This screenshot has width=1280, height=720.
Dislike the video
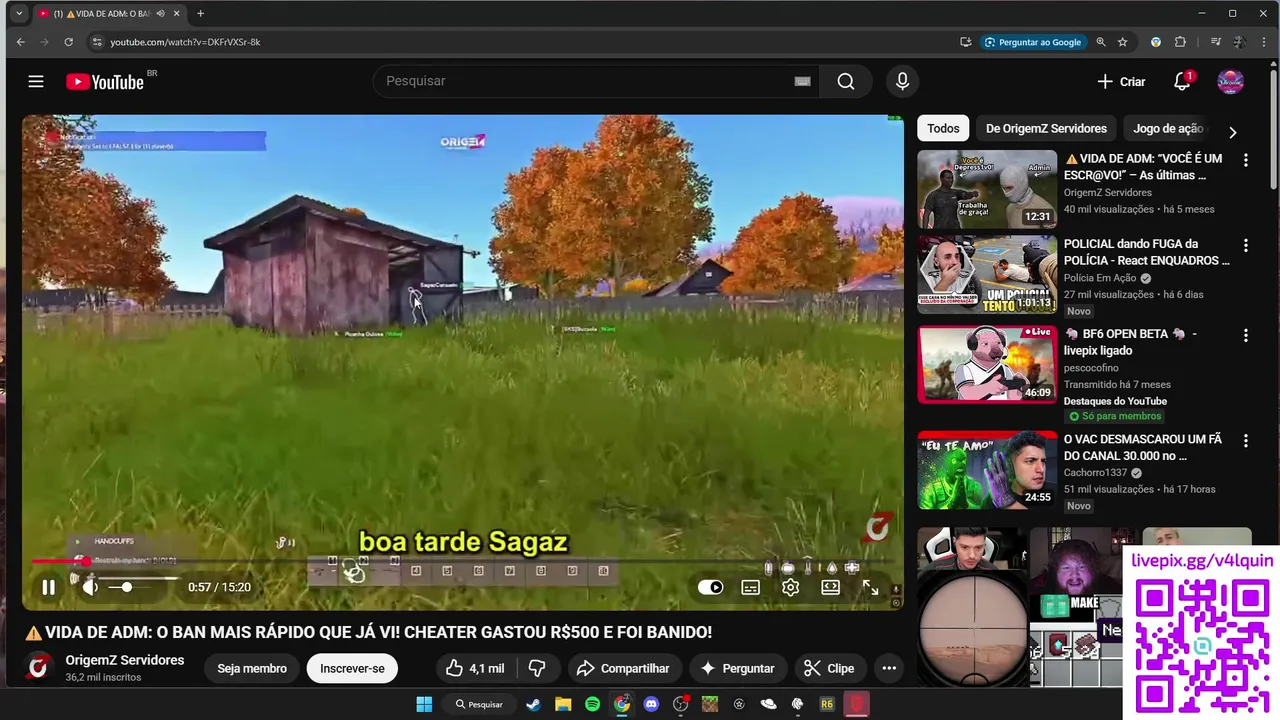[x=537, y=668]
